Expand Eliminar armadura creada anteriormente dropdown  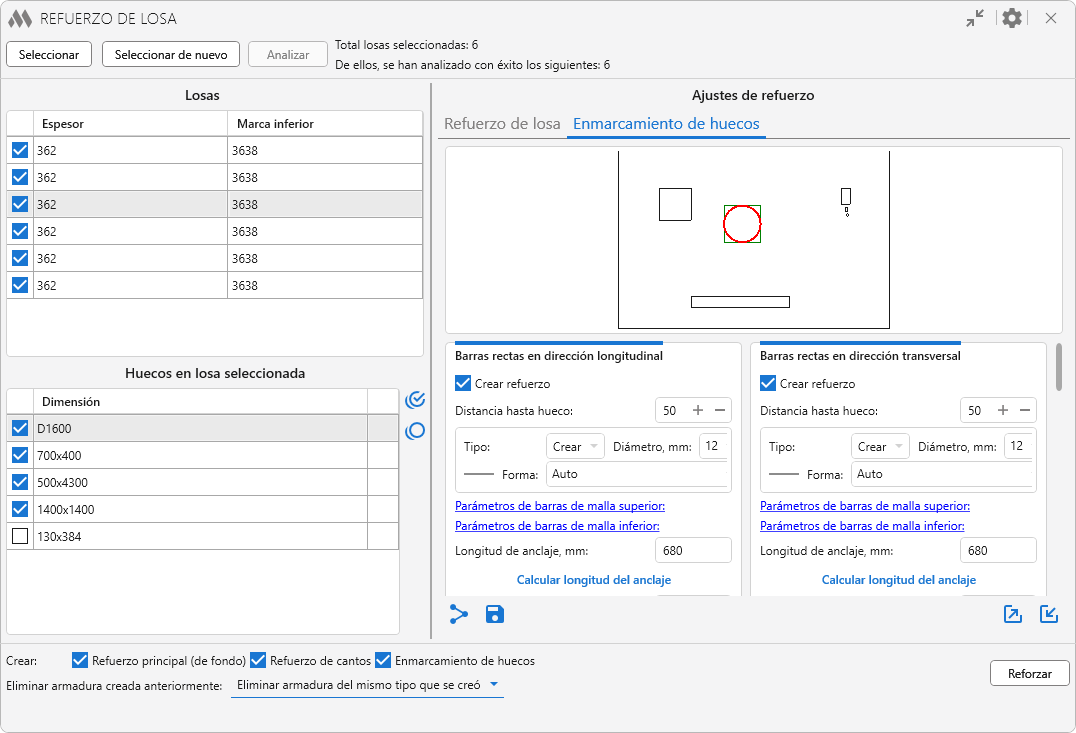click(x=366, y=686)
